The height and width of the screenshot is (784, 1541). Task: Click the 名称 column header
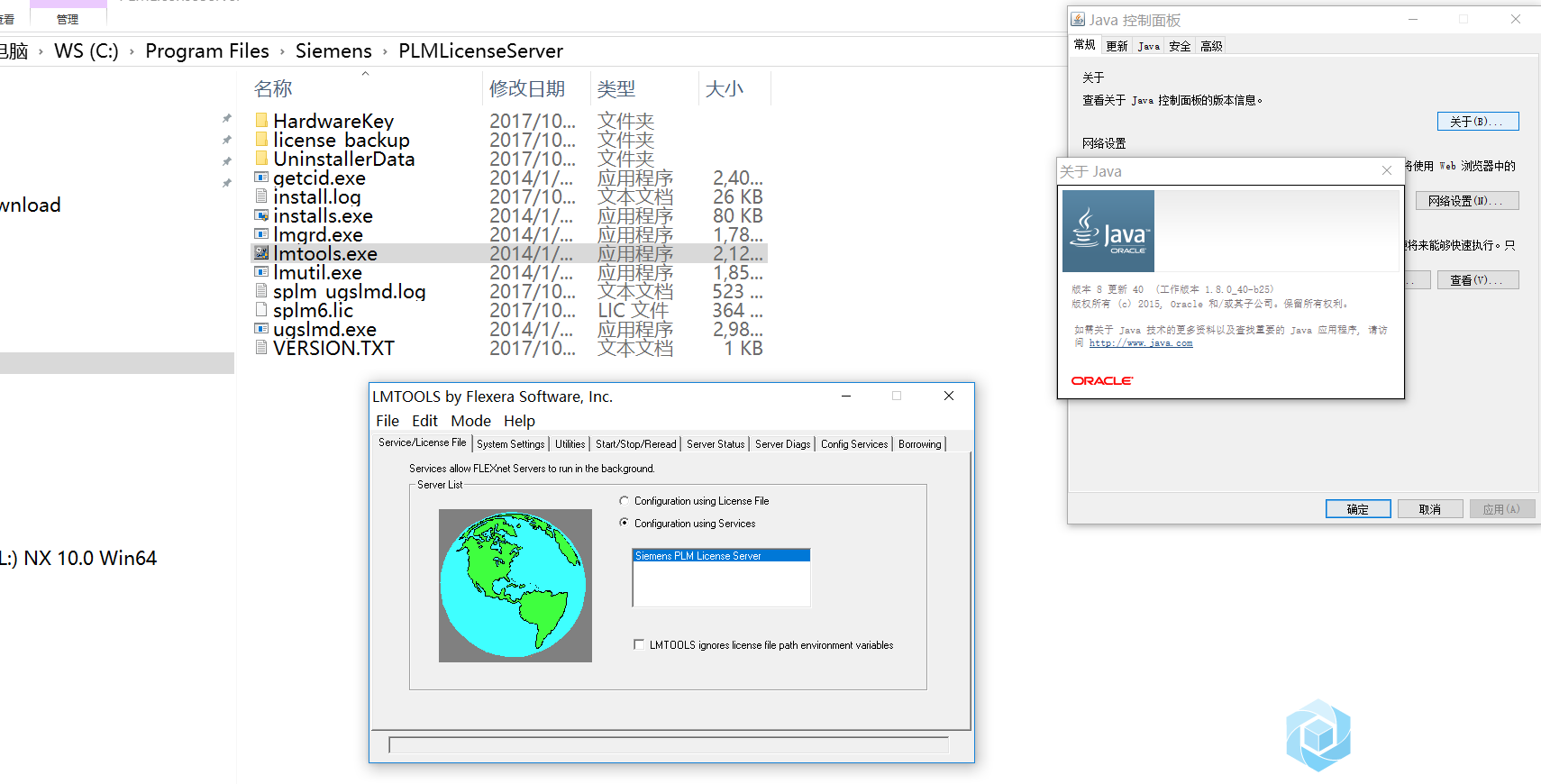(x=273, y=88)
